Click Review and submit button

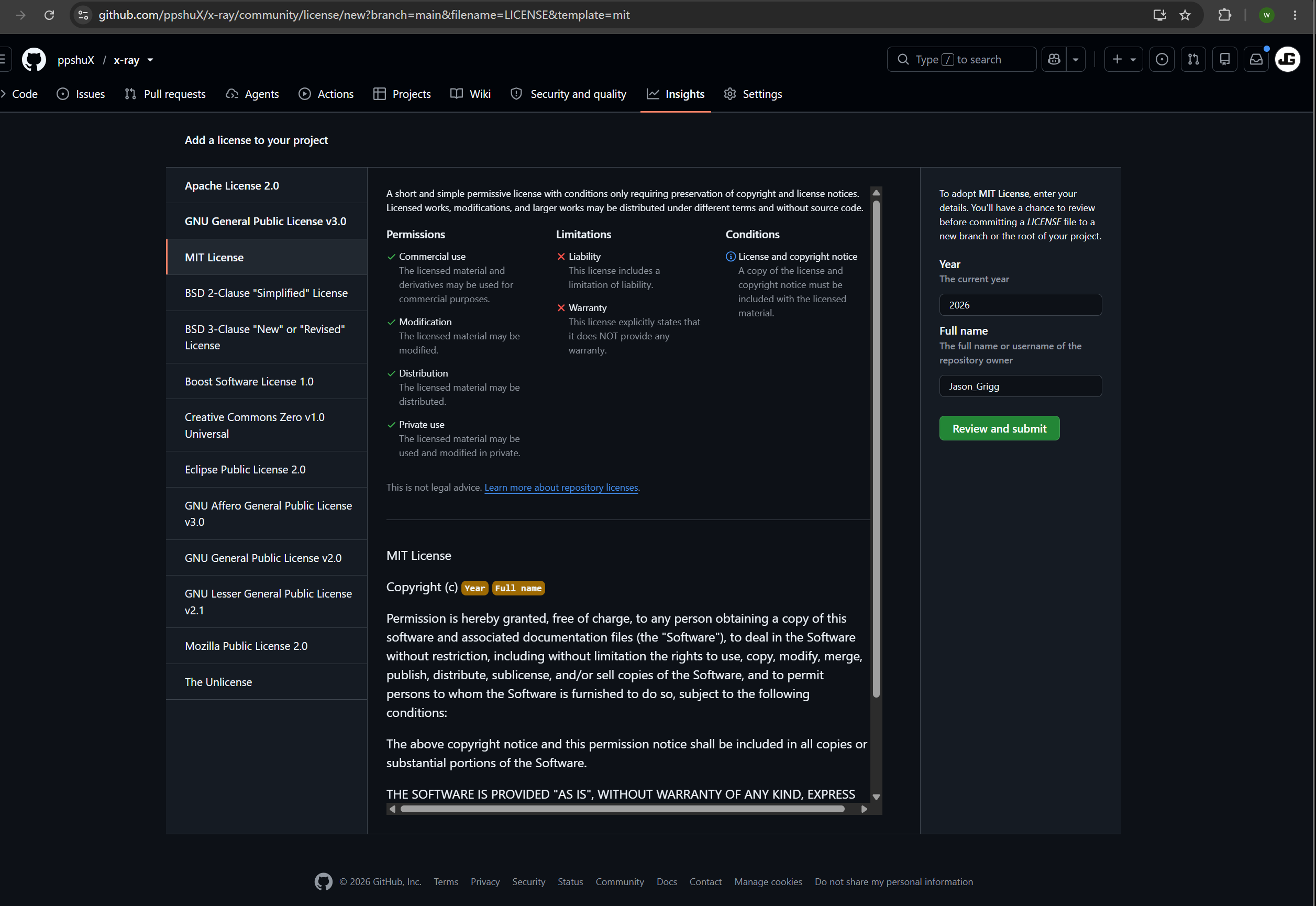999,428
